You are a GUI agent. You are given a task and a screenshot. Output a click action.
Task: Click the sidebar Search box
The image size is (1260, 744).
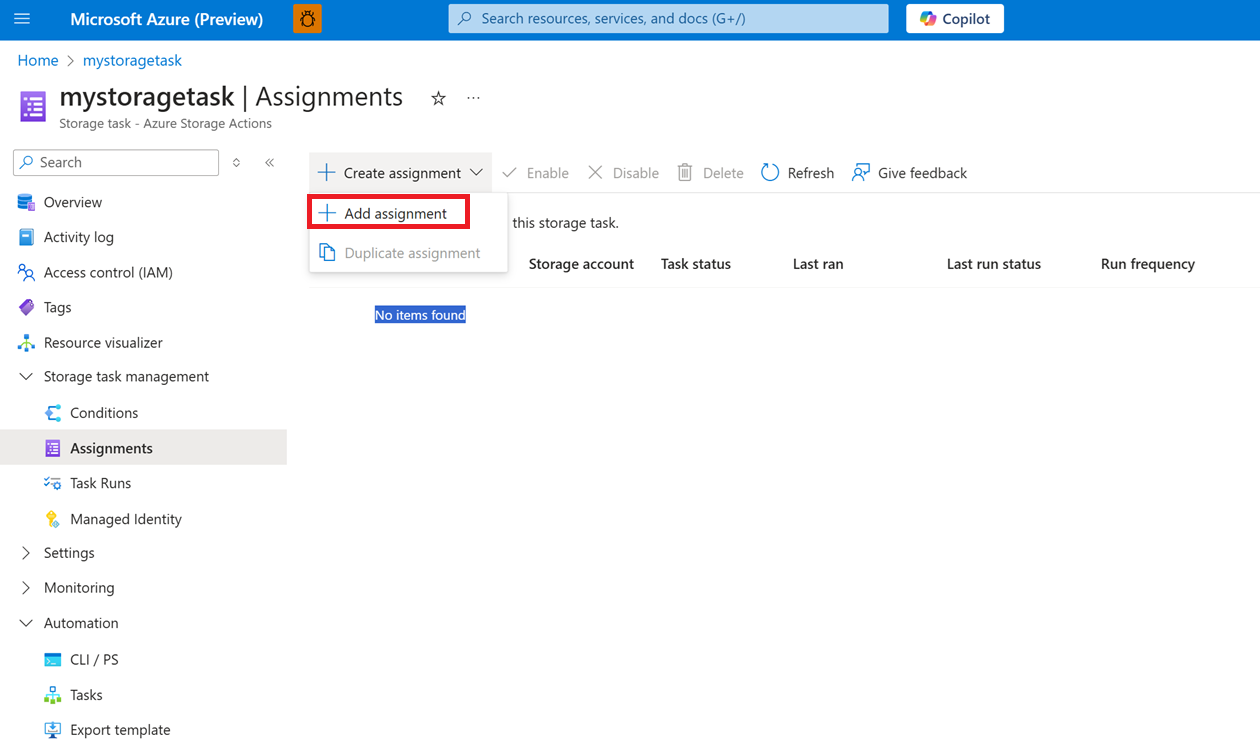point(115,162)
